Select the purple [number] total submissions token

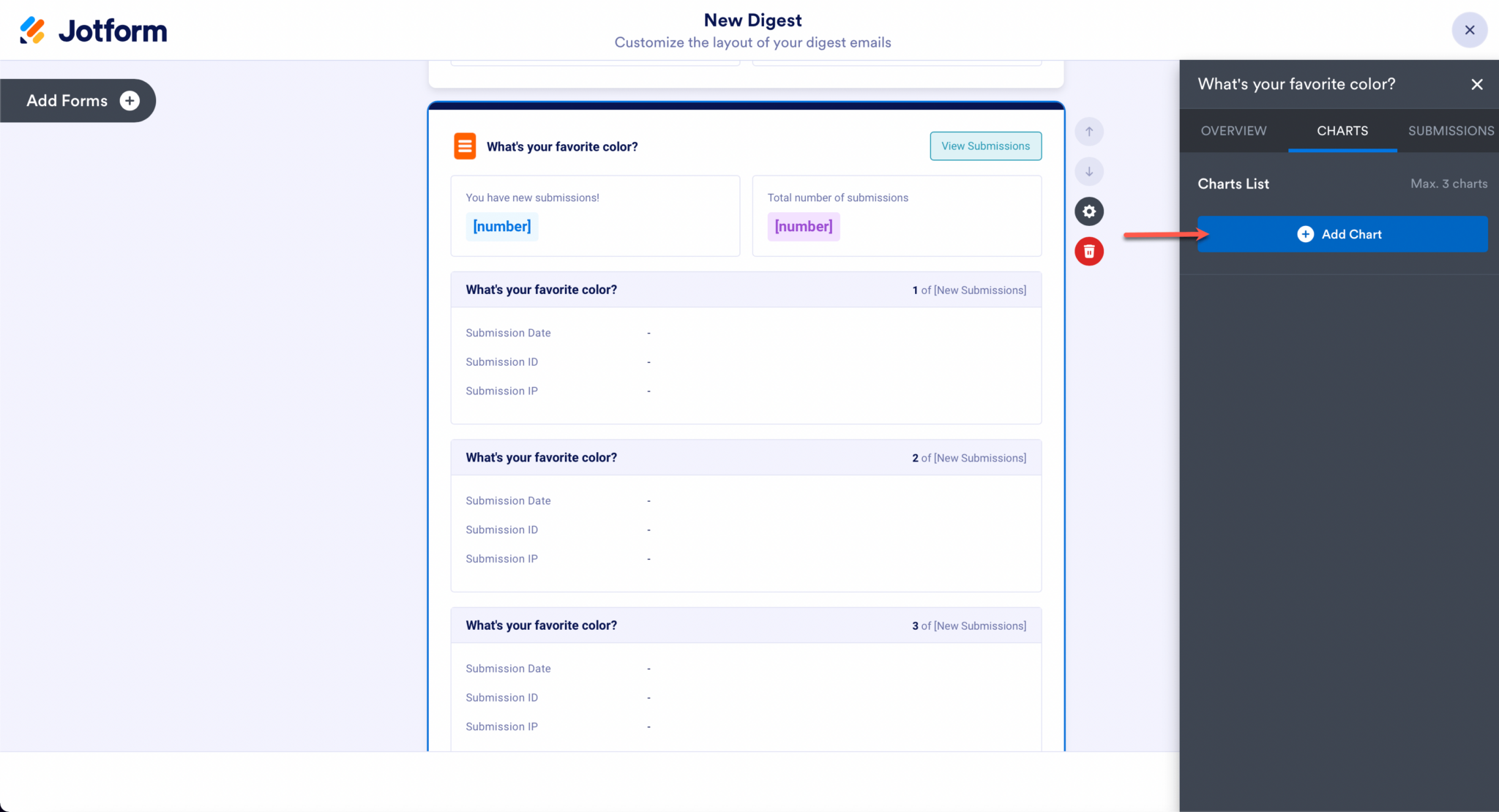[803, 226]
